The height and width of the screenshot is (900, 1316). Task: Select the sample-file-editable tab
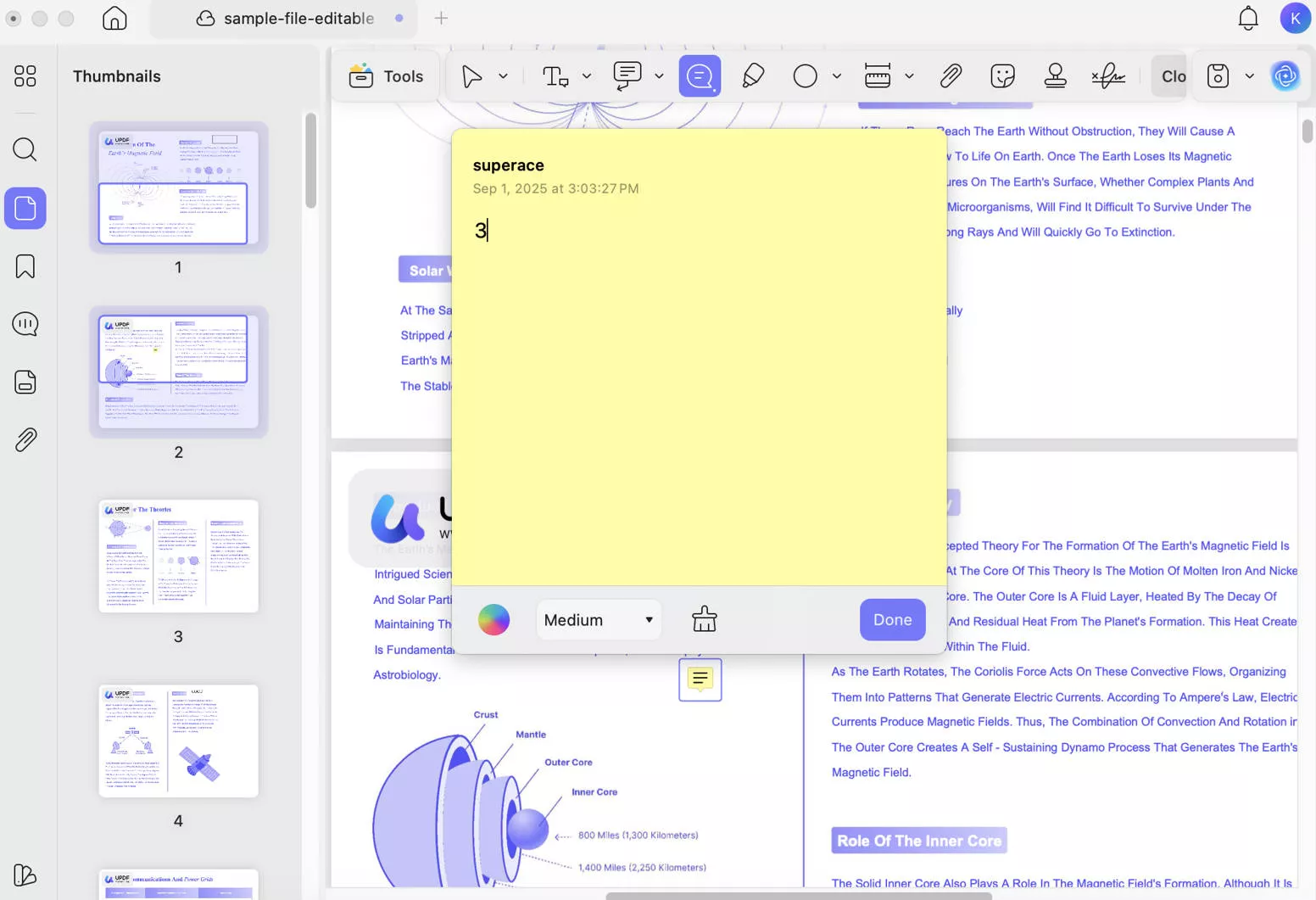tap(288, 18)
